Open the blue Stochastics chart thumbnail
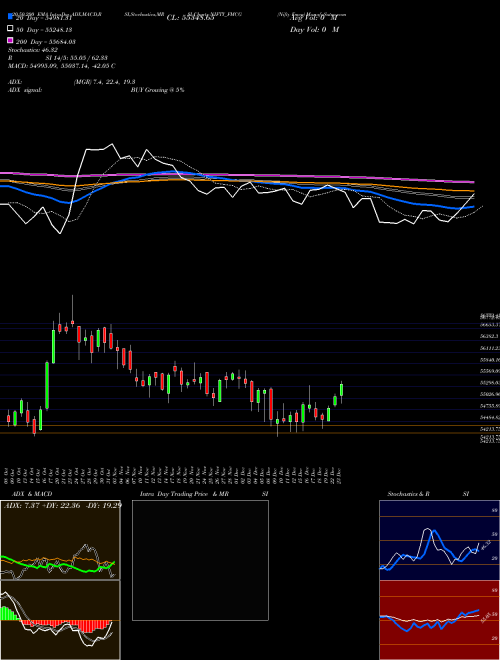This screenshot has width=500, height=660. 439,540
